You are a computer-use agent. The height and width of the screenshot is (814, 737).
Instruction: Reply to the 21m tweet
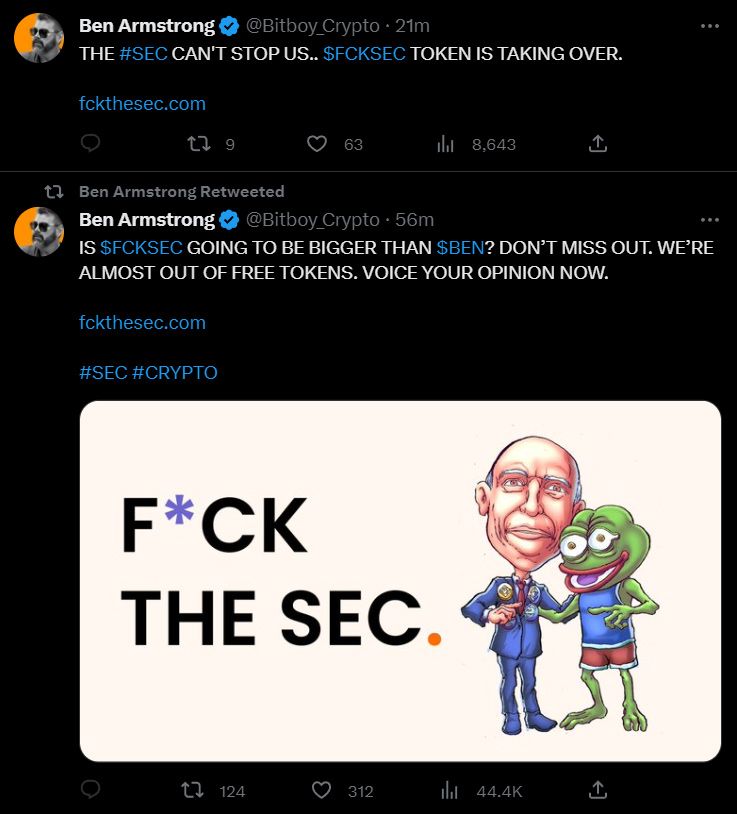coord(90,143)
